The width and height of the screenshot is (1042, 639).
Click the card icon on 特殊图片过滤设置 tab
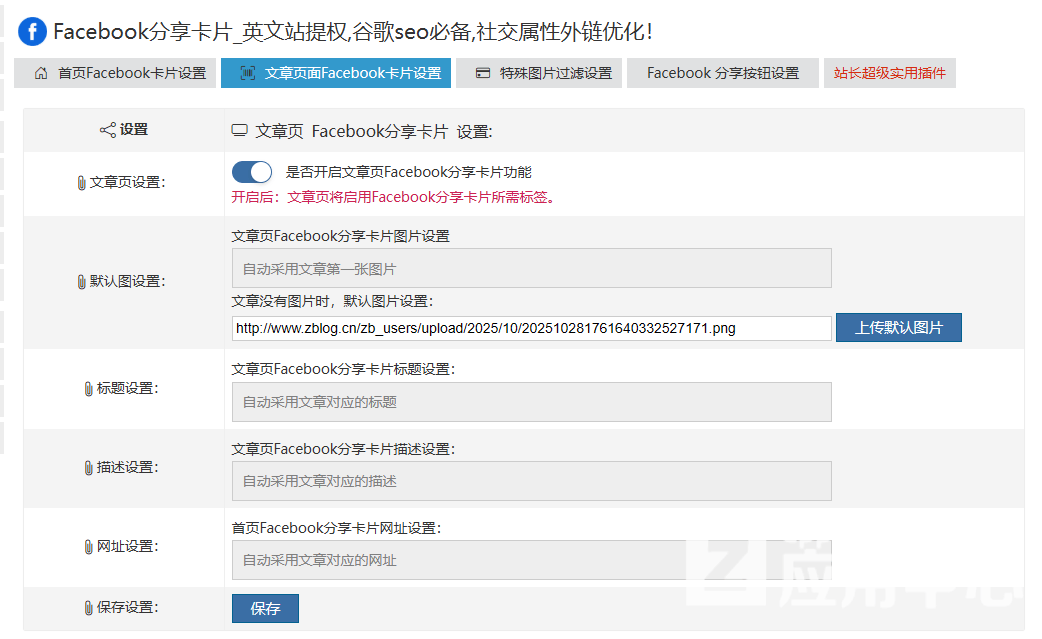coord(483,73)
